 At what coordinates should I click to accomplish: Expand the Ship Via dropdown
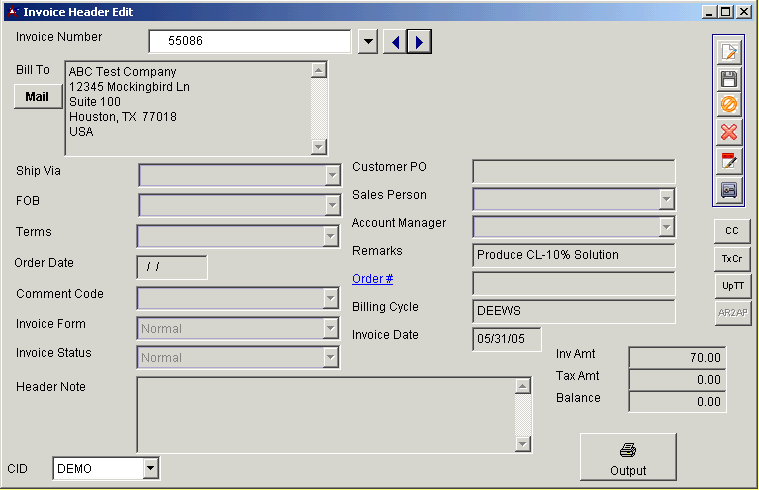(x=332, y=176)
